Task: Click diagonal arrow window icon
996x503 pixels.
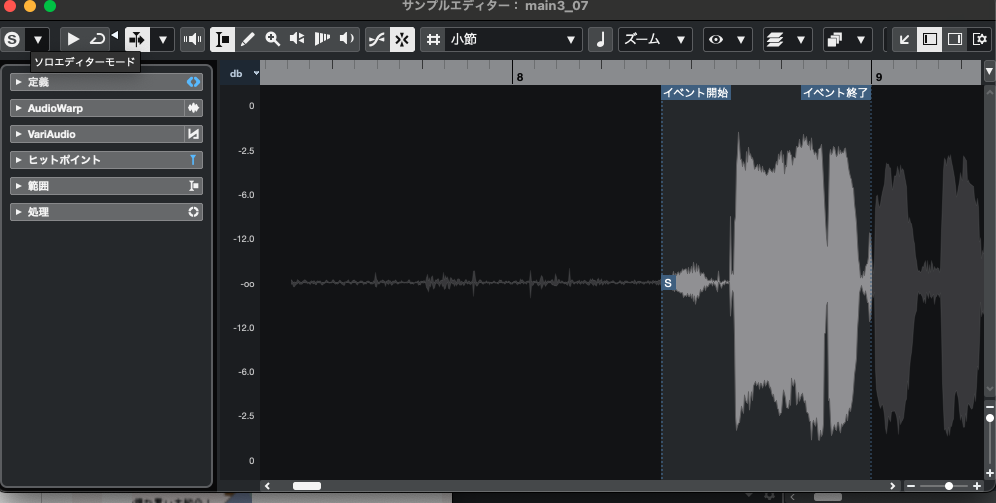Action: click(905, 39)
